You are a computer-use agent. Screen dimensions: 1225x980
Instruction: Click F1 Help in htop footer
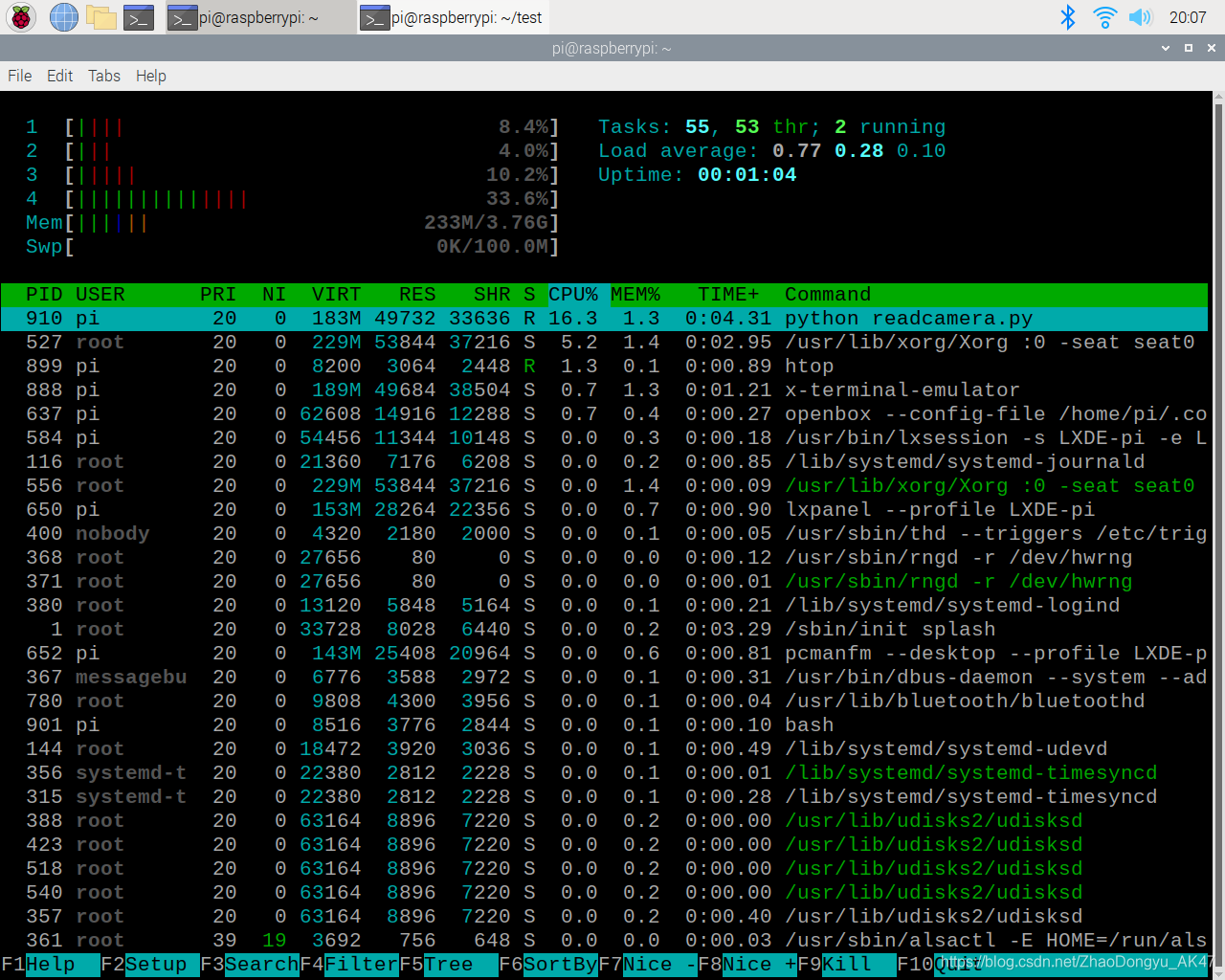point(51,965)
